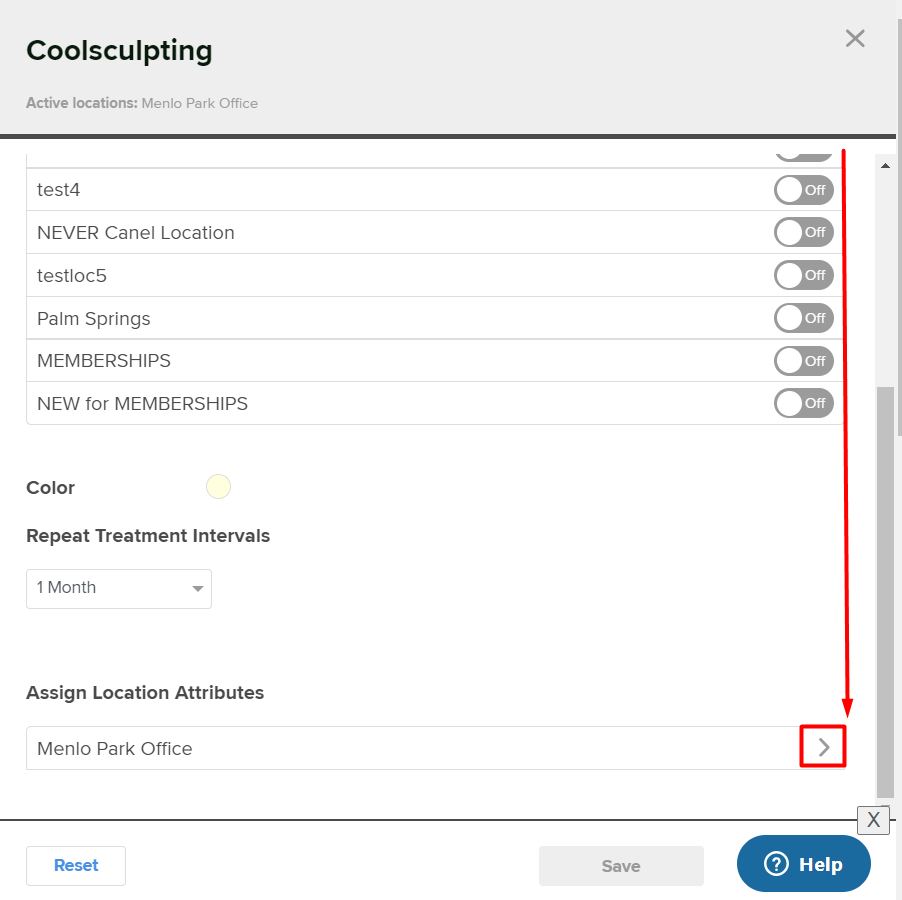The image size is (902, 900).
Task: Close the Coolsculpting panel with X icon
Action: tap(855, 39)
